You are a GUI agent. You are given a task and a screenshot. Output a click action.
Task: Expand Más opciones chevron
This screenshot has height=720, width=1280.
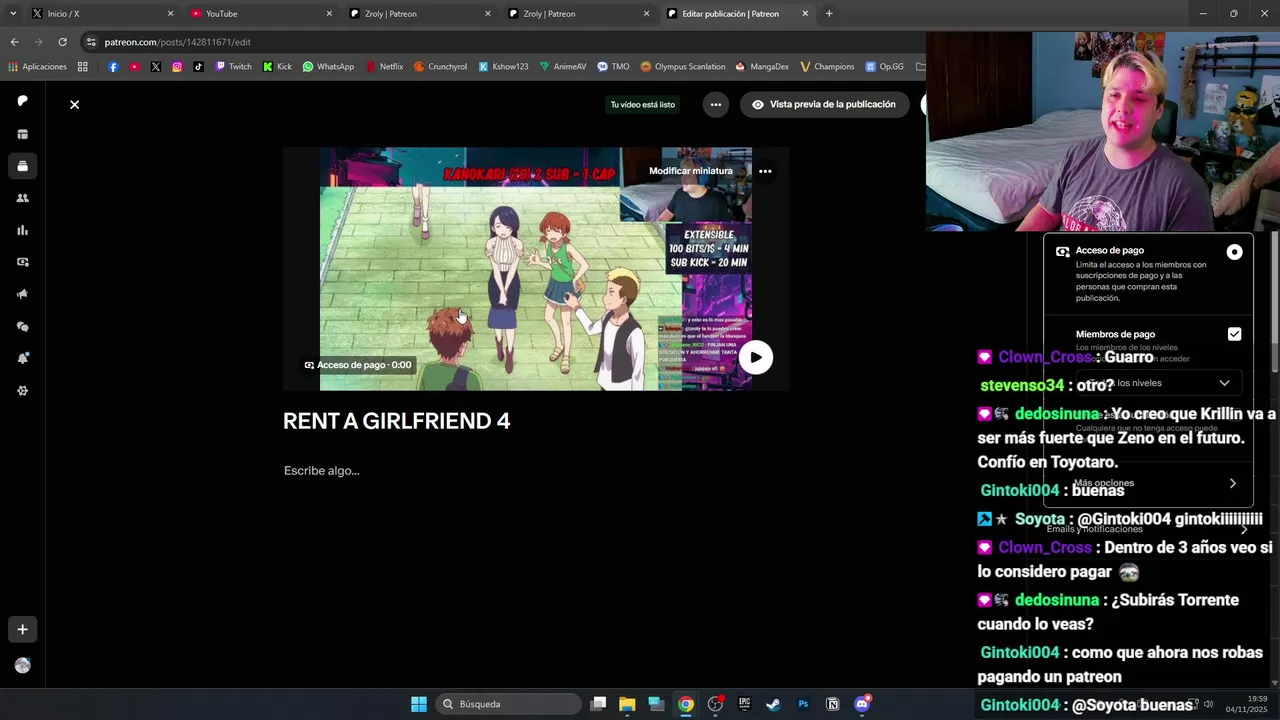[x=1232, y=483]
